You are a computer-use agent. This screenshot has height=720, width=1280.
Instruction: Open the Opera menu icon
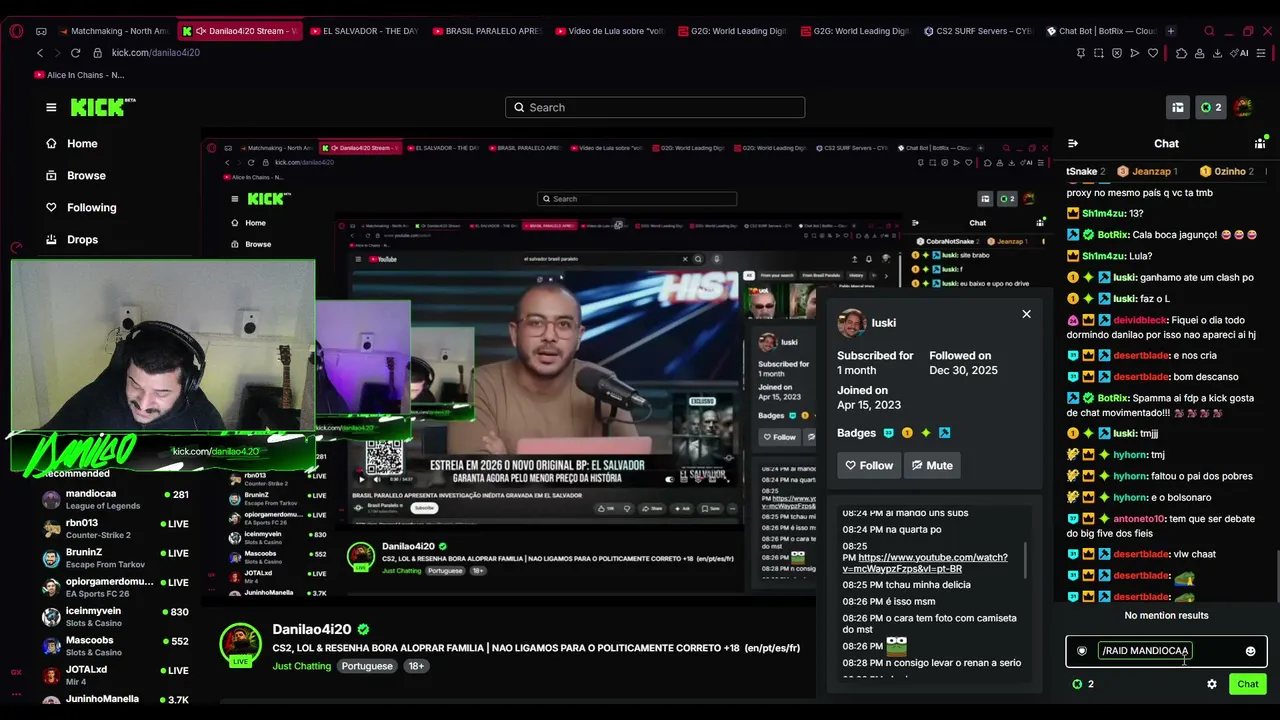[16, 31]
